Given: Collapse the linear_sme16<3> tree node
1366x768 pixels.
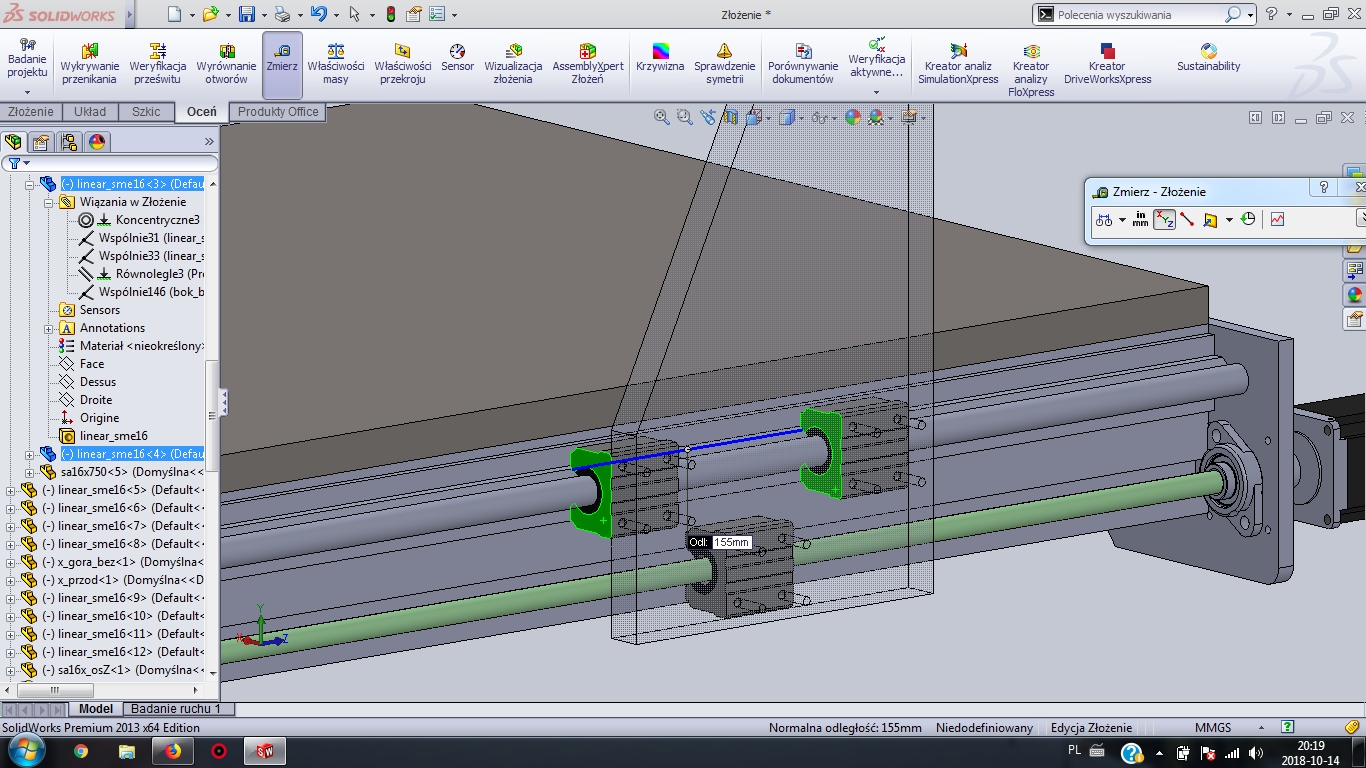Looking at the screenshot, I should [x=30, y=184].
